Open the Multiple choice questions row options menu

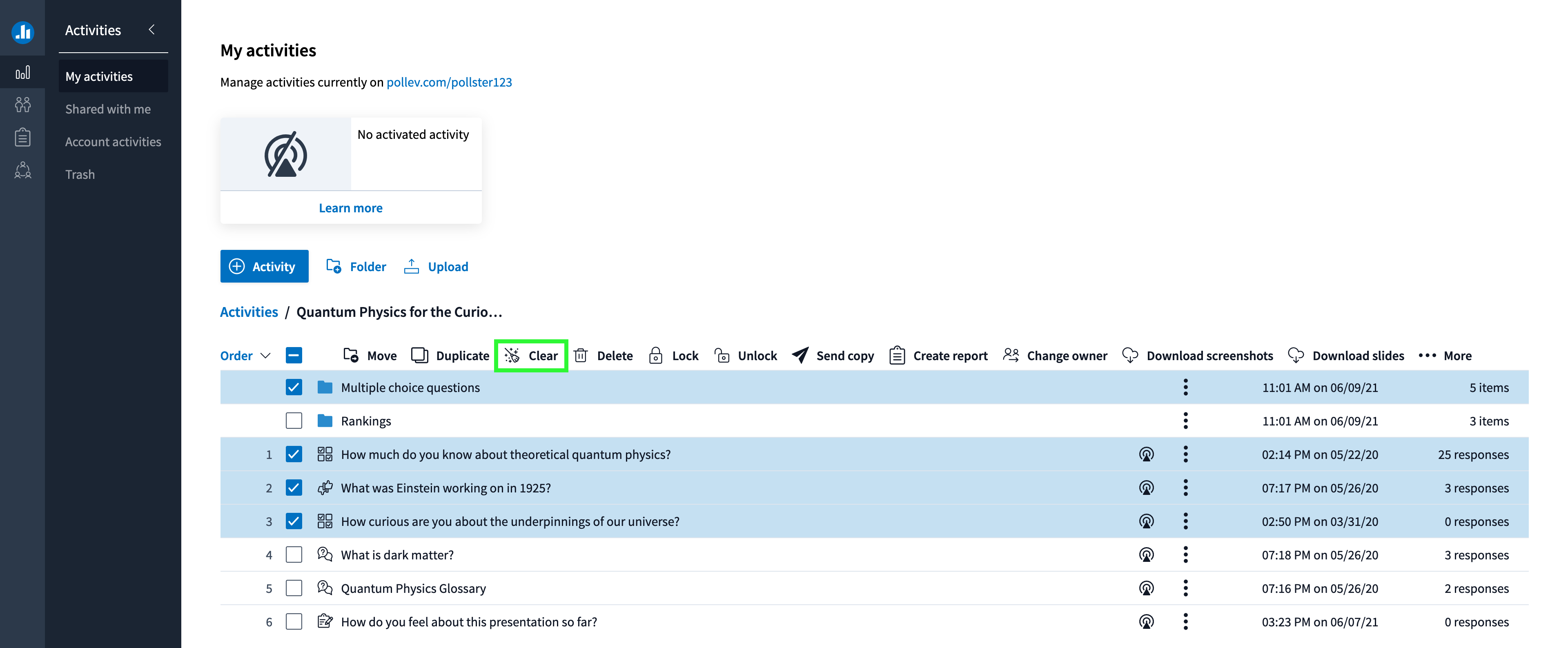click(1186, 387)
